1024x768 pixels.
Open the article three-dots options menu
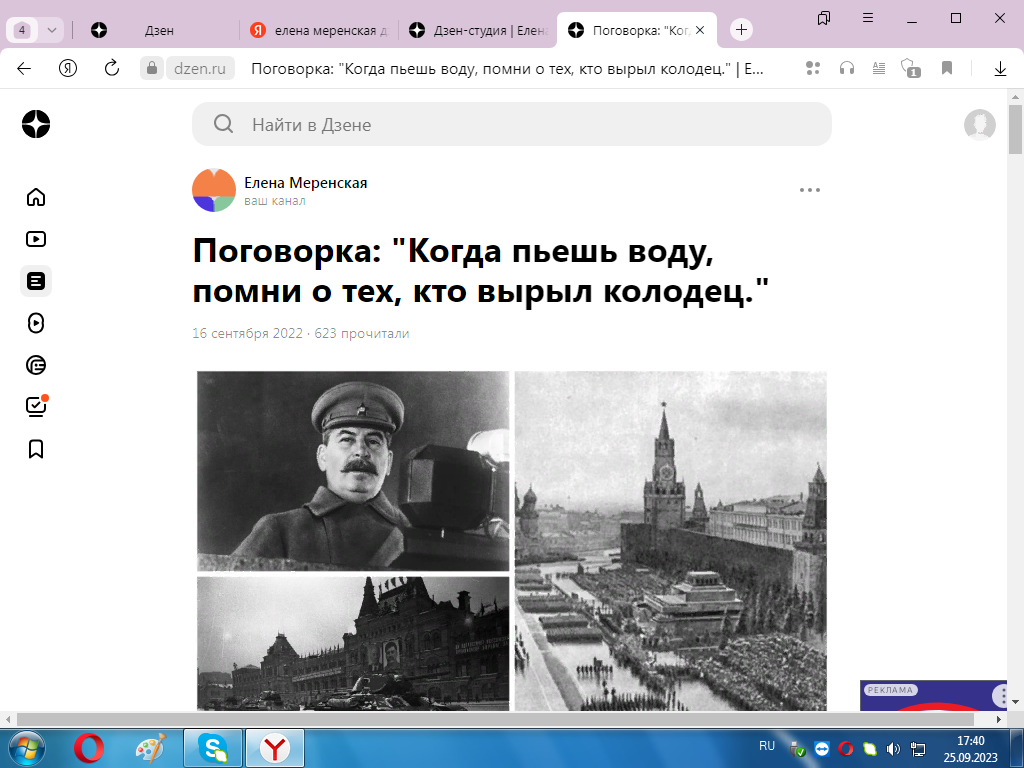[809, 190]
